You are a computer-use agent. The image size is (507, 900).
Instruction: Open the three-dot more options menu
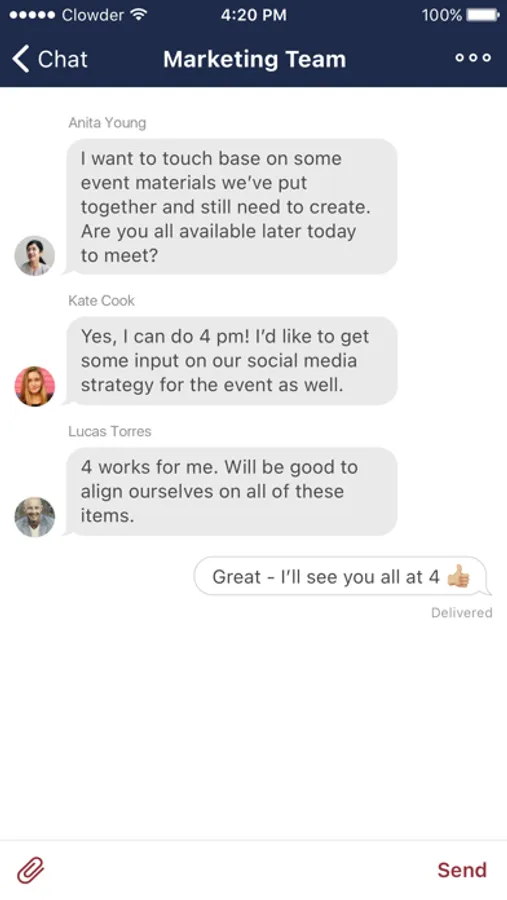(x=473, y=57)
